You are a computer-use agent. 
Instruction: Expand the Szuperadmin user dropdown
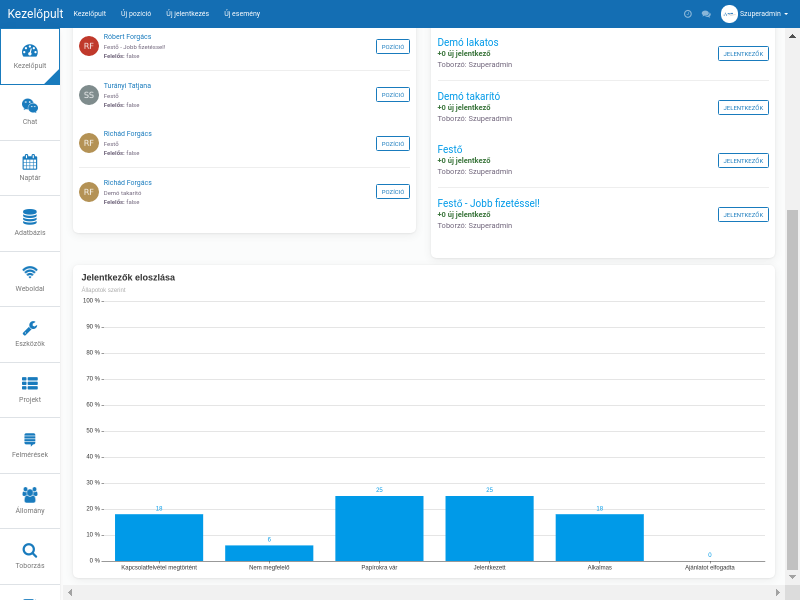pos(764,14)
